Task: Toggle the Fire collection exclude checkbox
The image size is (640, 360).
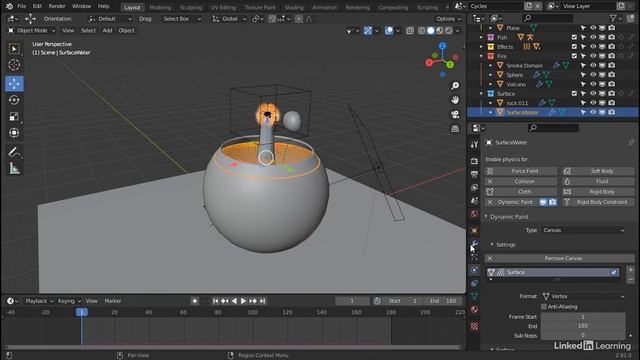Action: pos(574,56)
